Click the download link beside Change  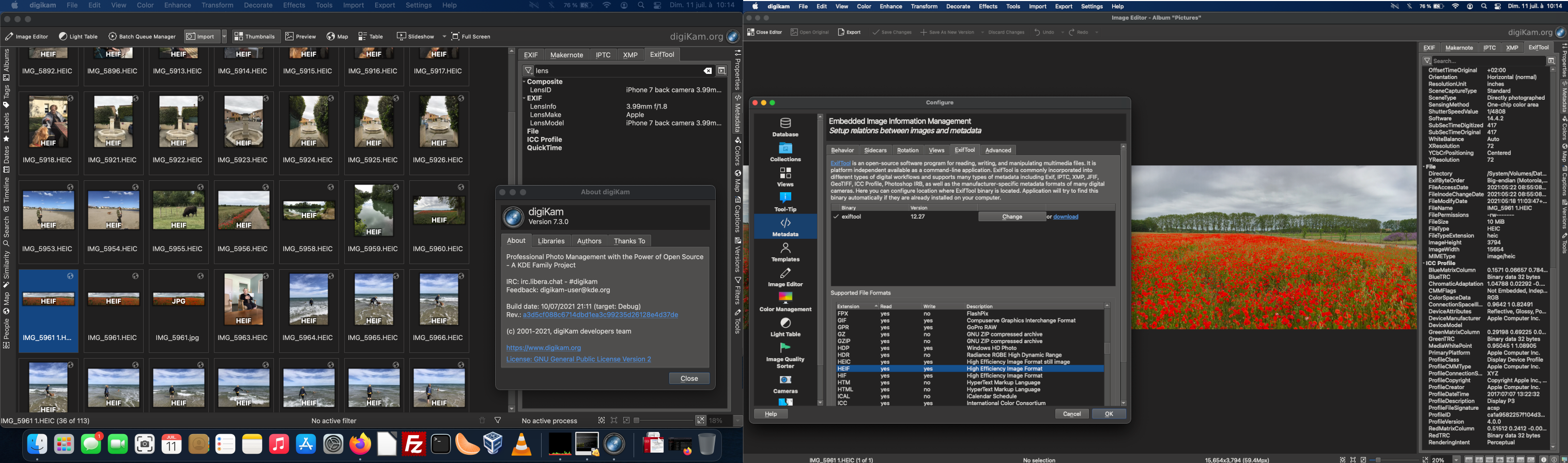coord(1065,217)
